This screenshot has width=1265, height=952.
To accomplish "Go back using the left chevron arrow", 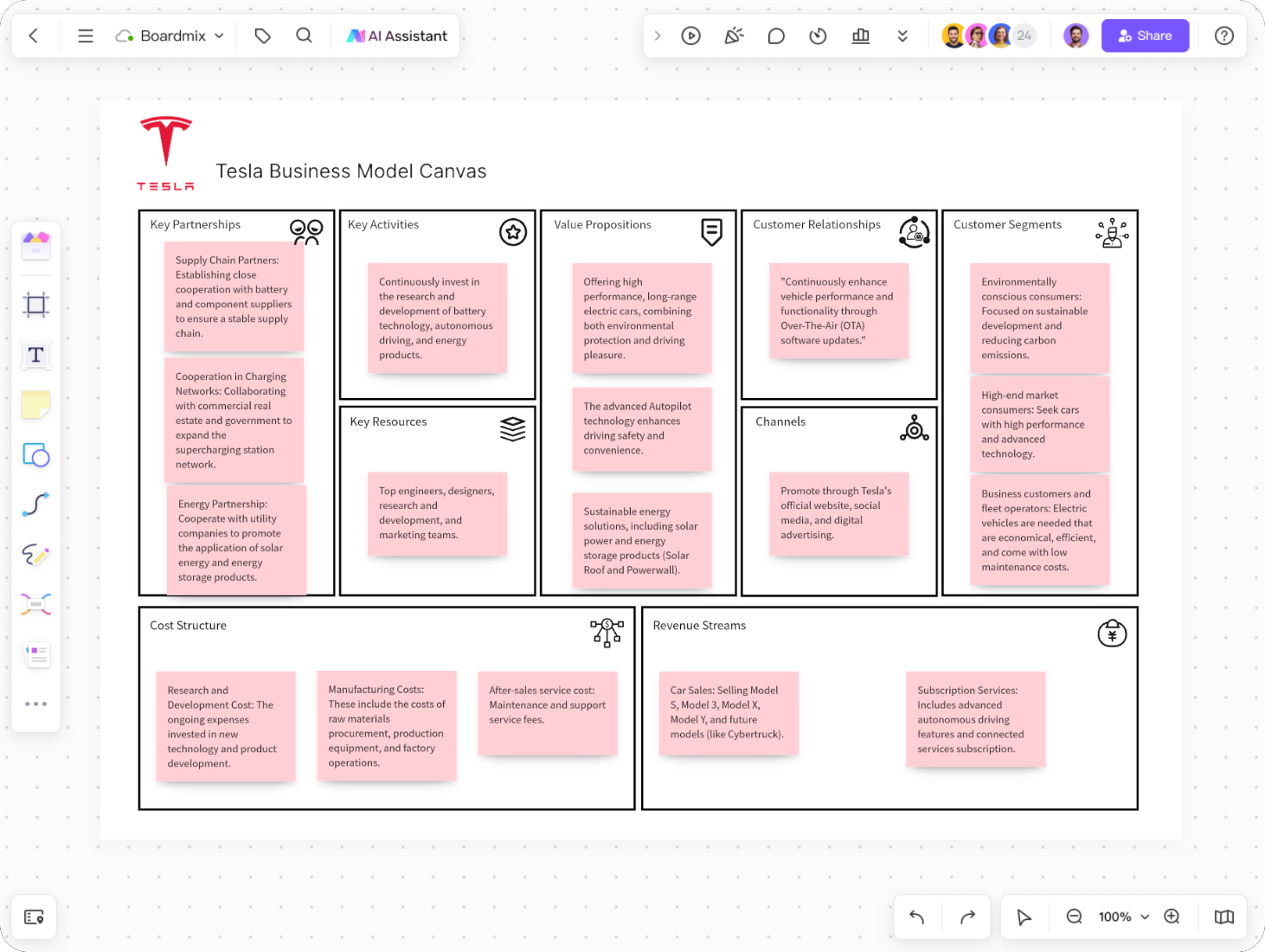I will (x=34, y=35).
